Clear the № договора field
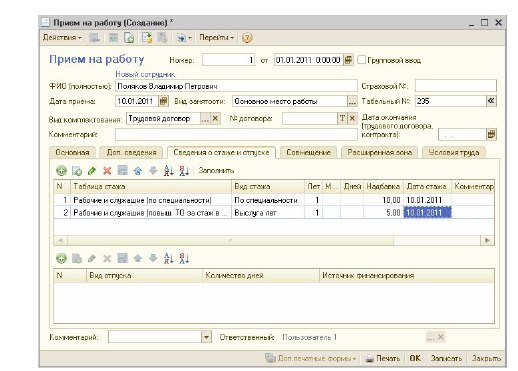518x371 pixels. pos(352,118)
